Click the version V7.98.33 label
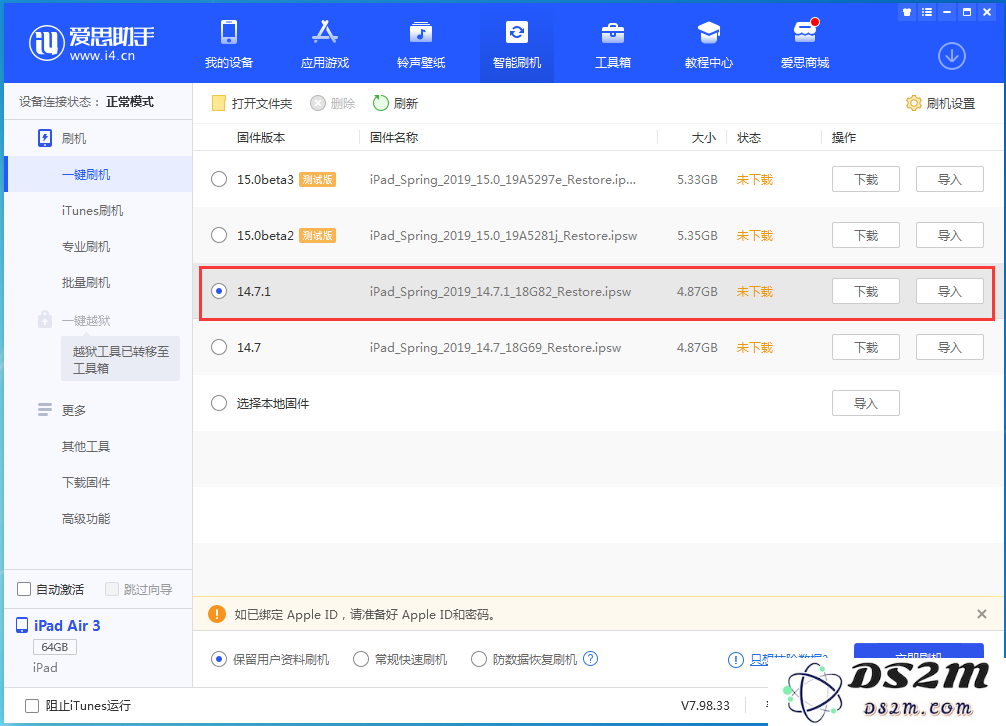Viewport: 1006px width, 726px height. pyautogui.click(x=705, y=705)
